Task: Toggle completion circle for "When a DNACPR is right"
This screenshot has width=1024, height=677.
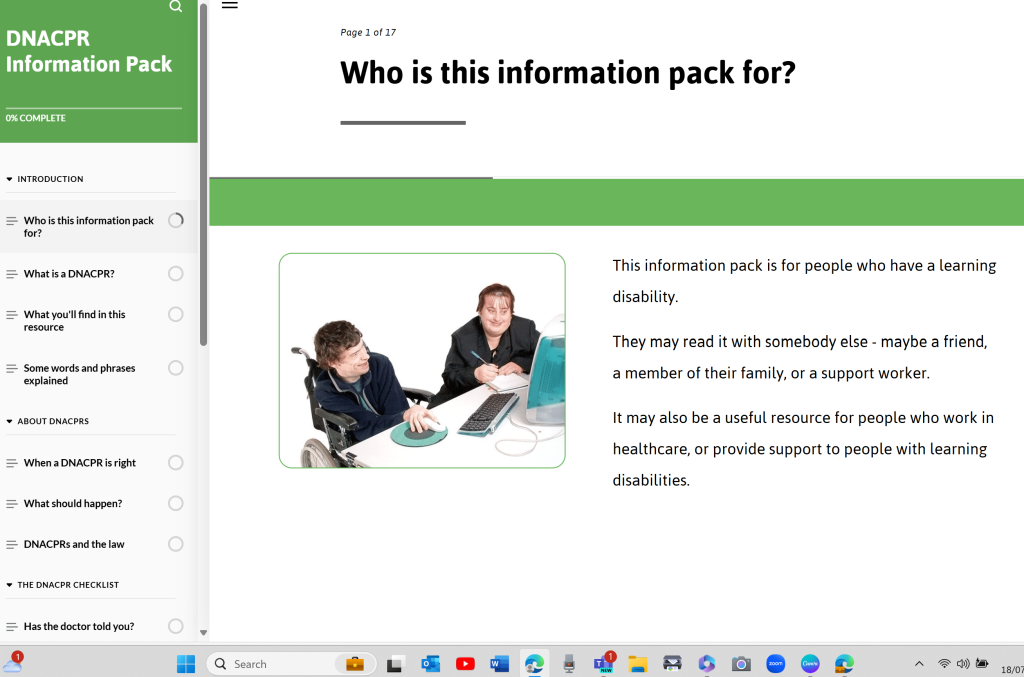Action: (x=176, y=462)
